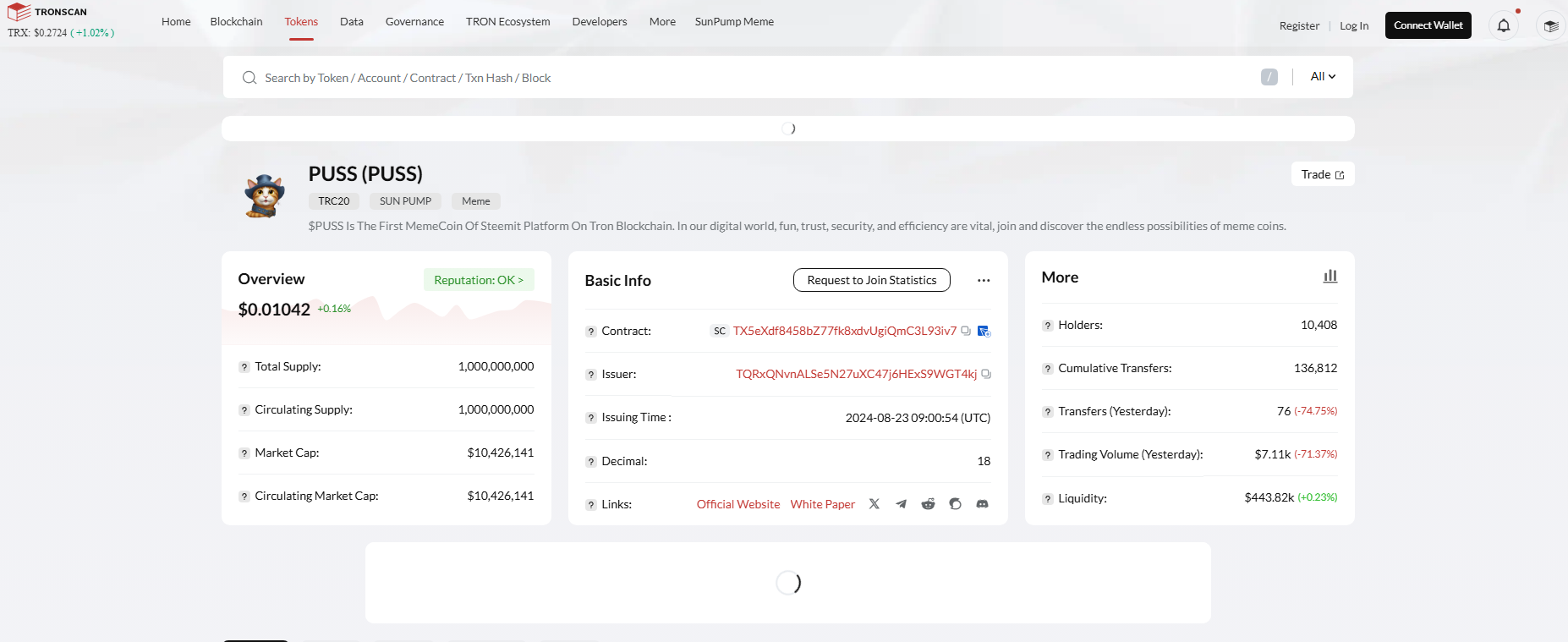The image size is (1568, 642).
Task: Click the help icon next to Market Cap
Action: 244,453
